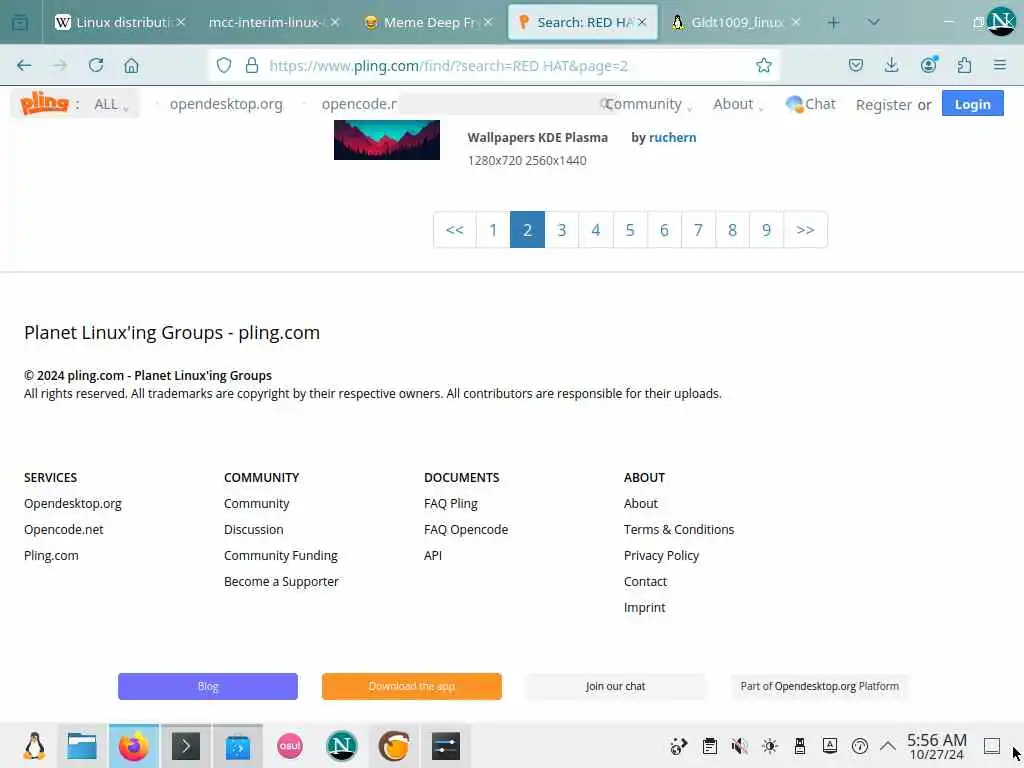Open the Privacy Policy footer link
This screenshot has width=1024, height=768.
pos(661,556)
